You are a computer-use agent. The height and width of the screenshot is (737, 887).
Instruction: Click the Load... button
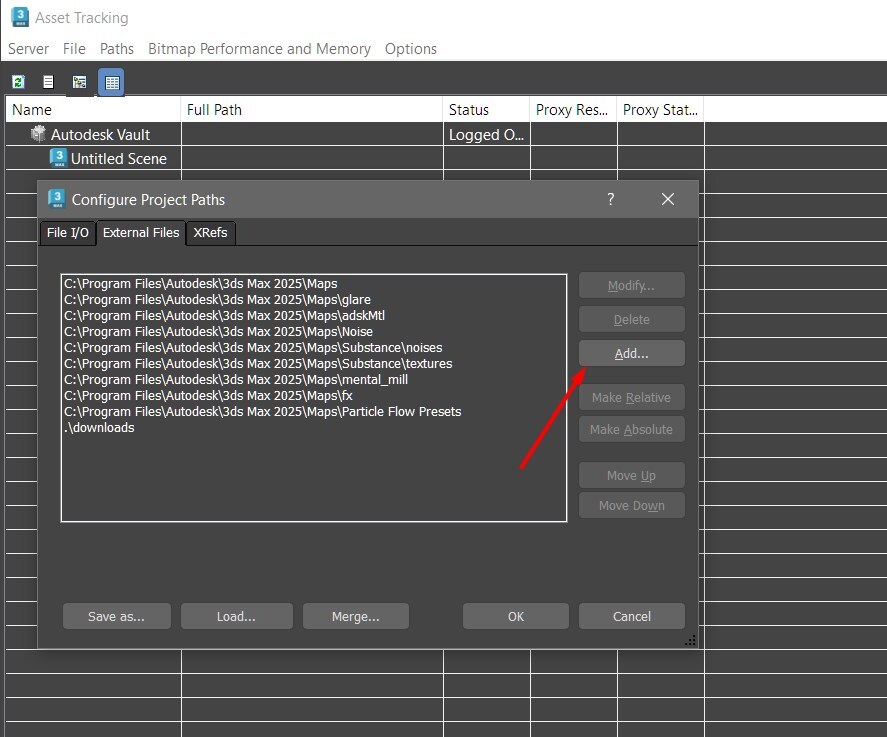[x=236, y=617]
